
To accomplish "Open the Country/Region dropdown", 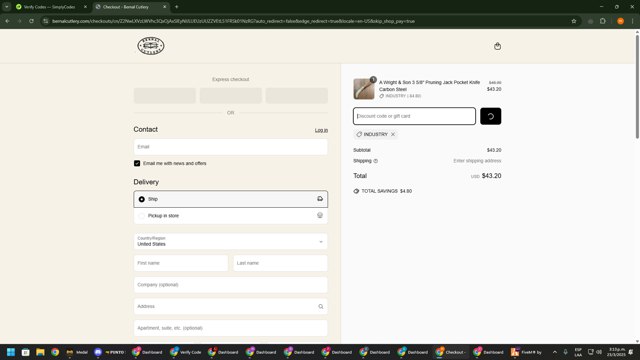I will [x=231, y=241].
